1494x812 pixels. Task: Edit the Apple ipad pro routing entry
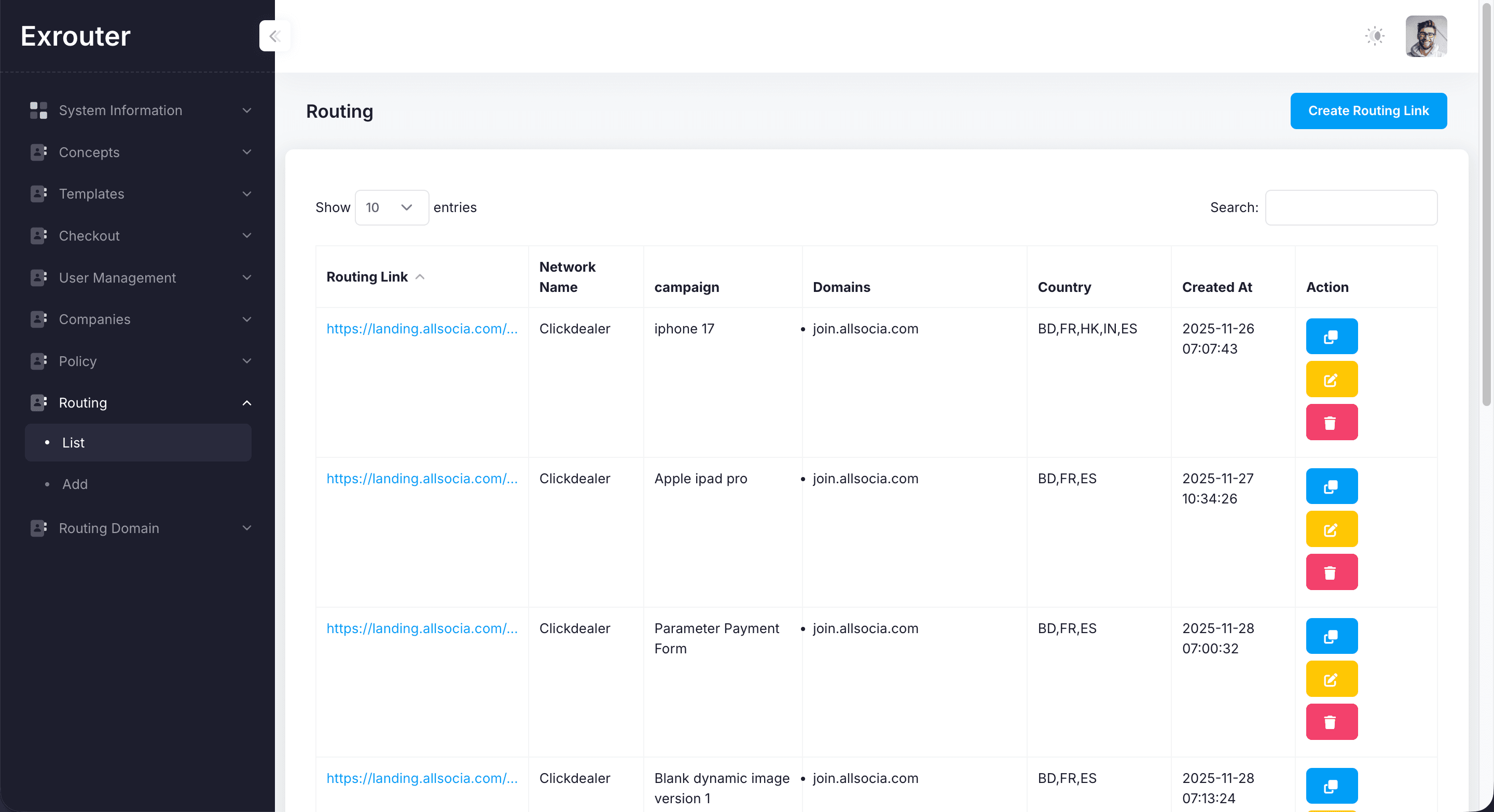pyautogui.click(x=1332, y=528)
